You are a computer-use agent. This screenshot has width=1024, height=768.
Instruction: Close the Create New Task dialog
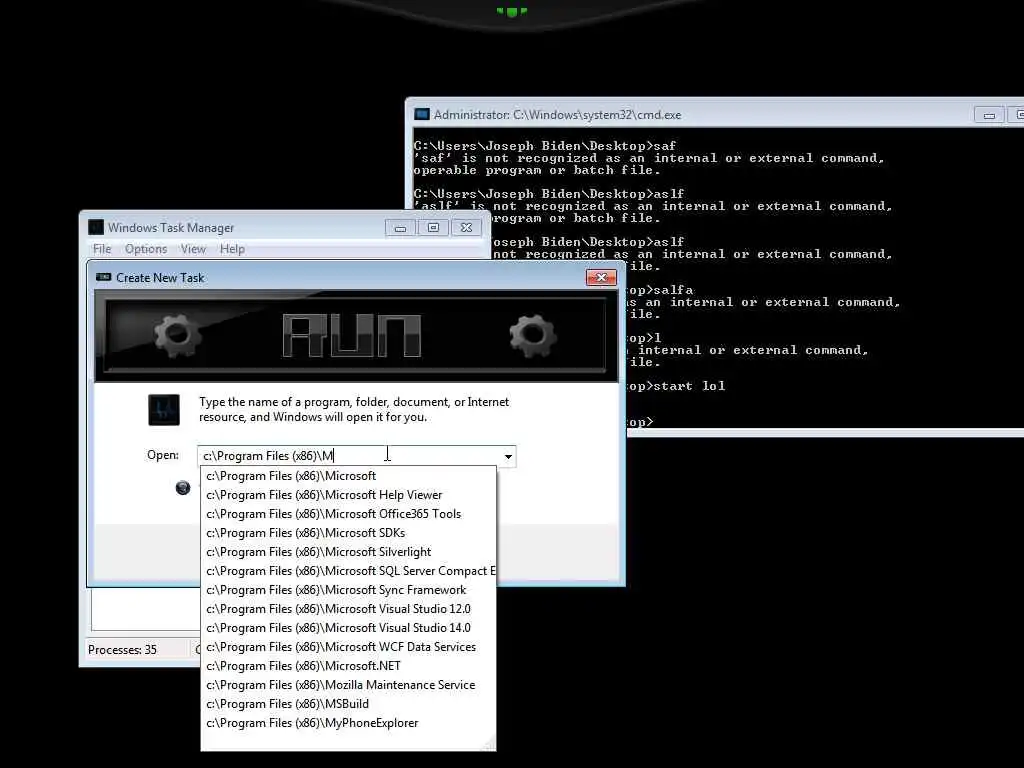[x=601, y=278]
